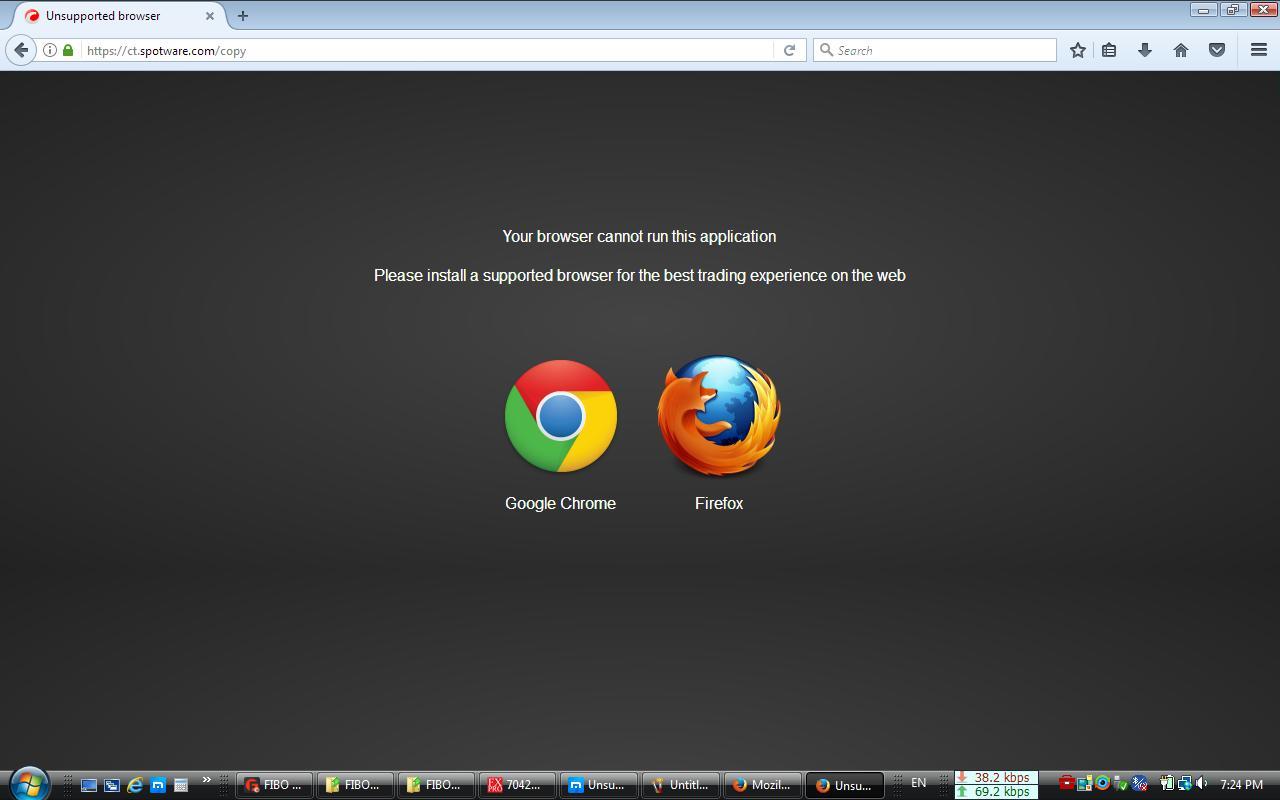The width and height of the screenshot is (1280, 800).
Task: Click the Google Chrome logo icon
Action: tap(560, 416)
